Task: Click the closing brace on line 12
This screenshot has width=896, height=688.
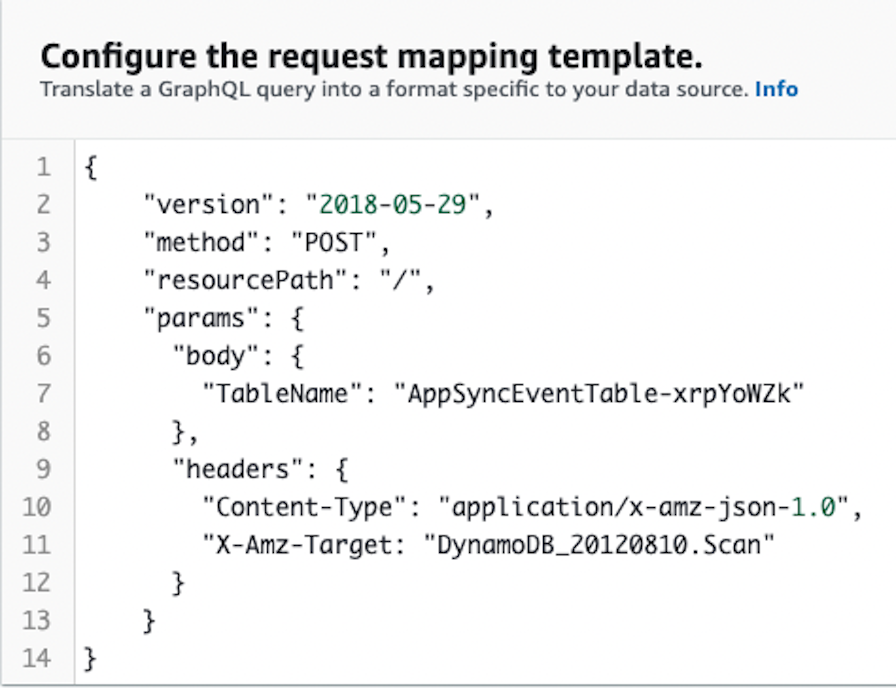Action: [180, 582]
